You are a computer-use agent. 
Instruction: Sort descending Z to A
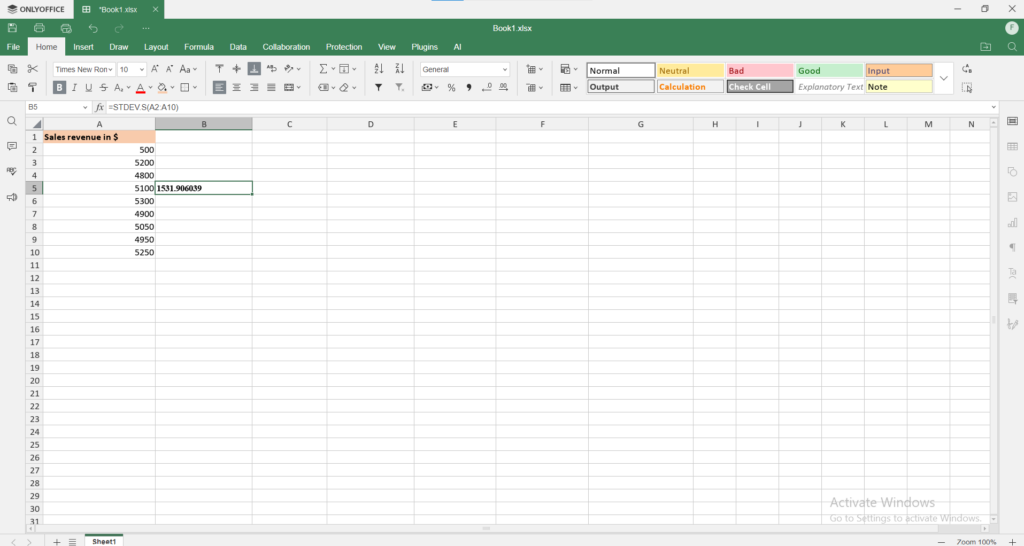coord(400,69)
